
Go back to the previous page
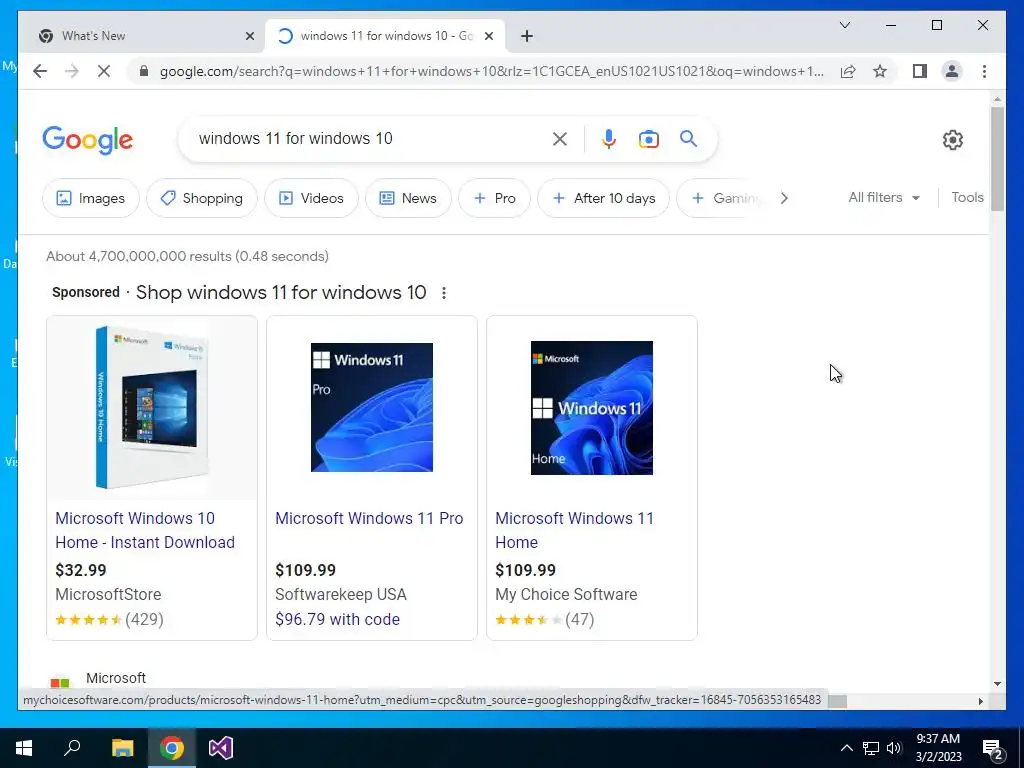tap(40, 71)
